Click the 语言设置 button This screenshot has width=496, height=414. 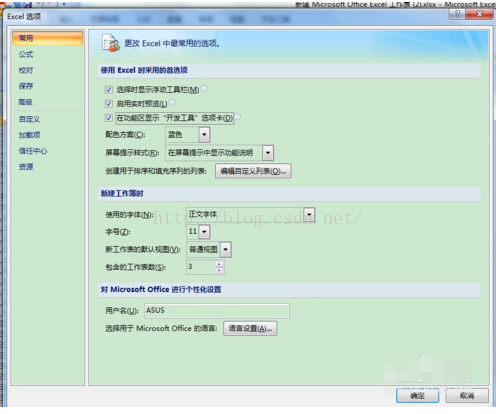click(250, 329)
